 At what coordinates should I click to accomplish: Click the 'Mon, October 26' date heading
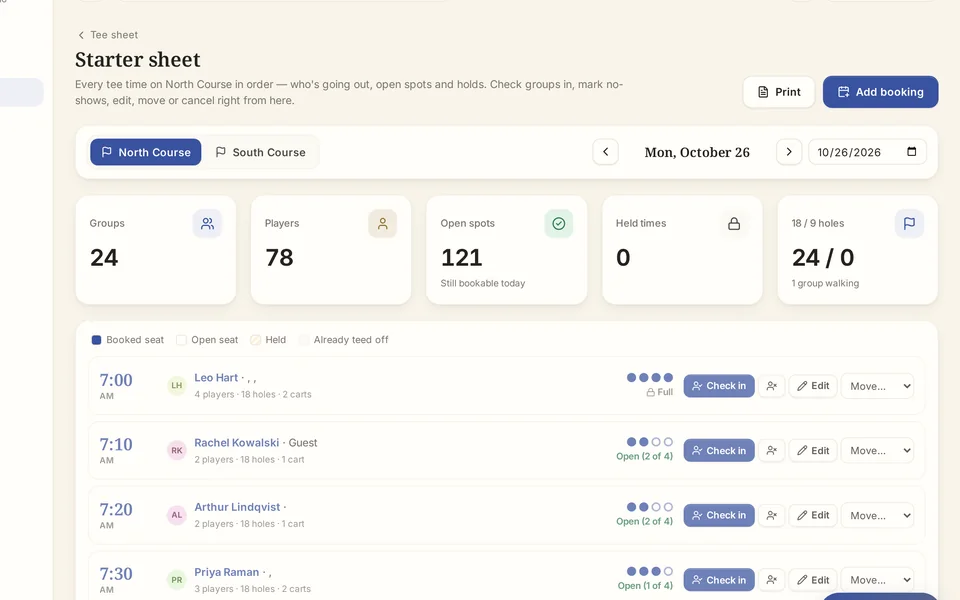(x=697, y=152)
